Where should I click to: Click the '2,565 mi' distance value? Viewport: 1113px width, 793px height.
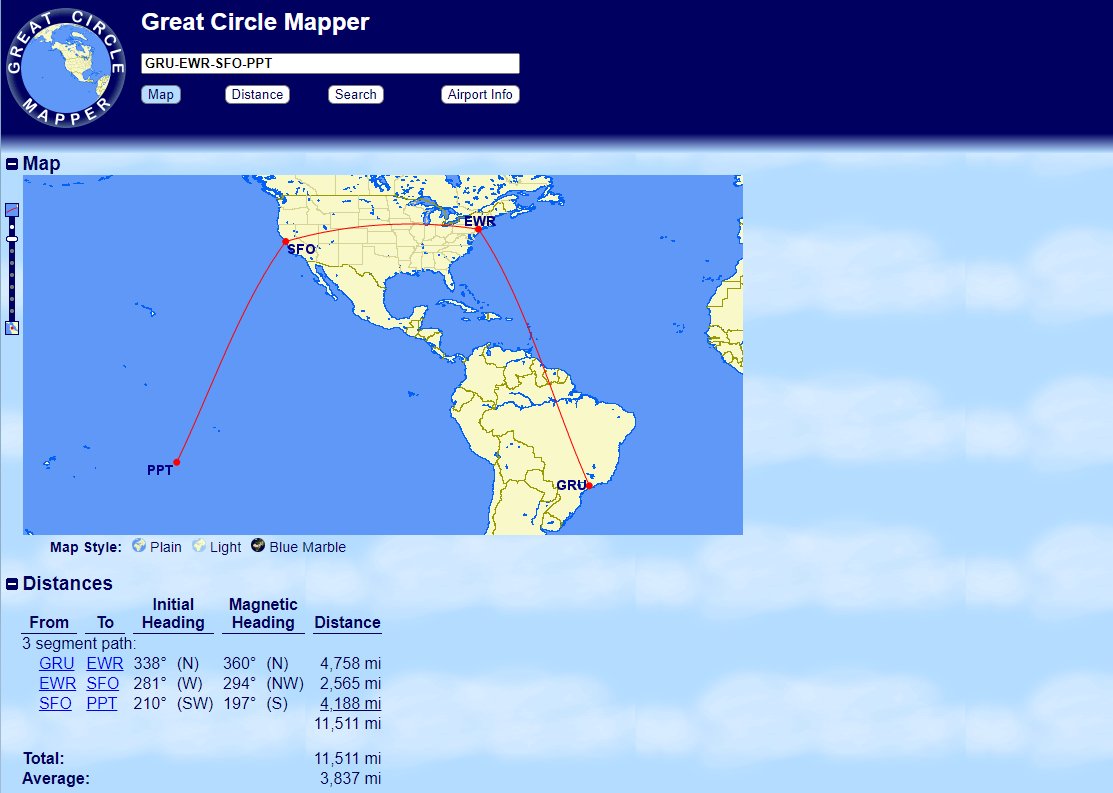pos(351,684)
